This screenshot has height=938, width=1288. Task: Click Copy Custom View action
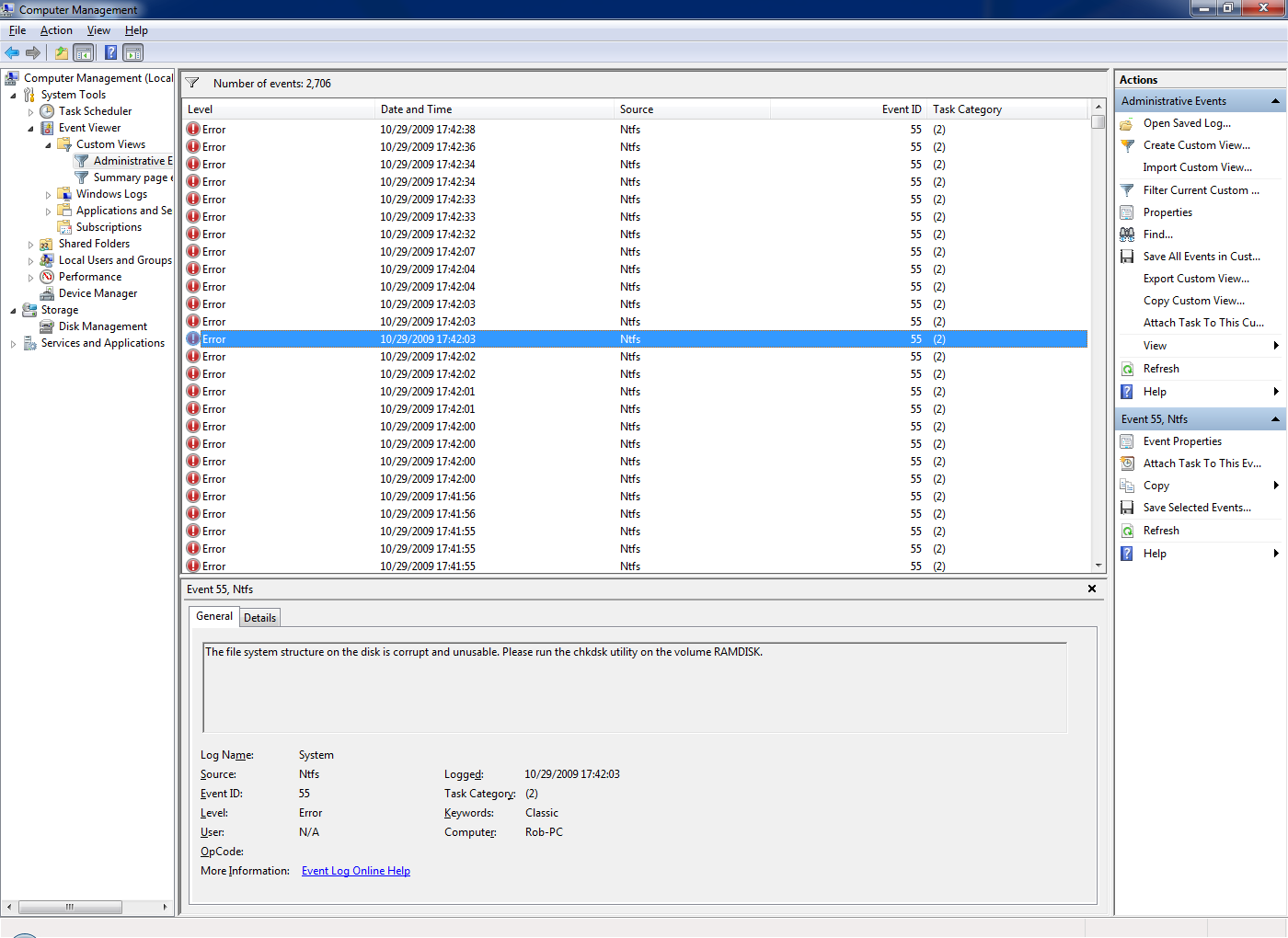(x=1194, y=301)
